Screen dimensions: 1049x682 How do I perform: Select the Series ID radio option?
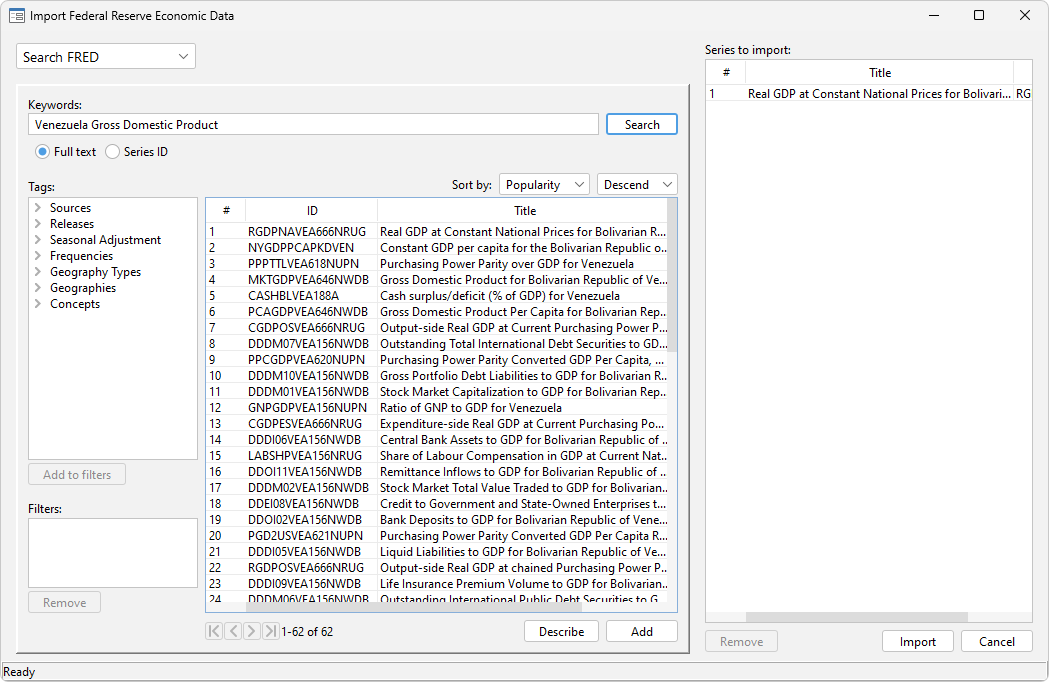(136, 152)
